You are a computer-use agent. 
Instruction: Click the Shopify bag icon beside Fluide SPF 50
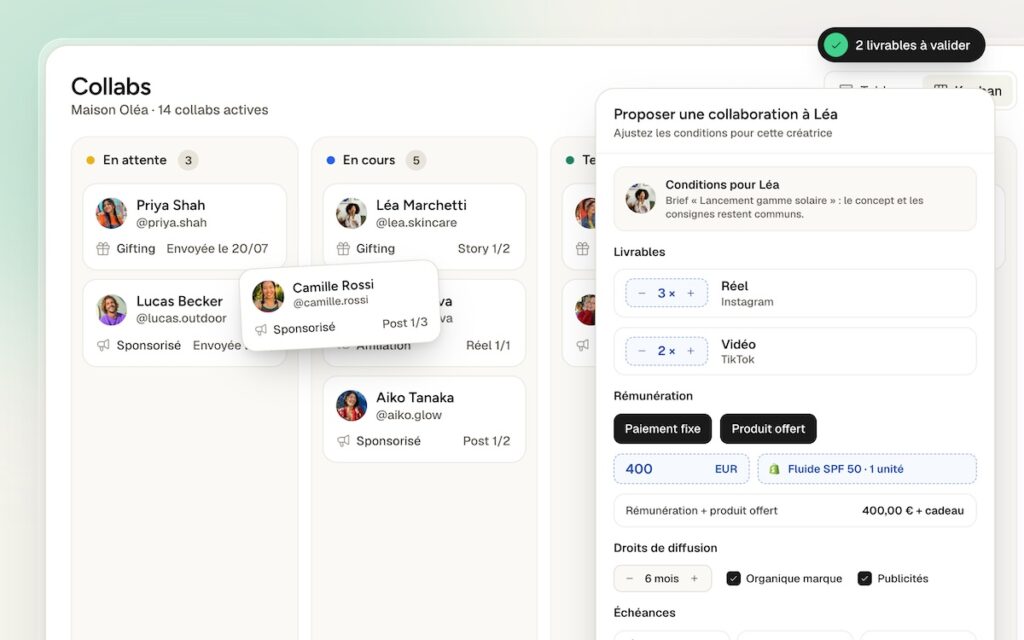774,469
